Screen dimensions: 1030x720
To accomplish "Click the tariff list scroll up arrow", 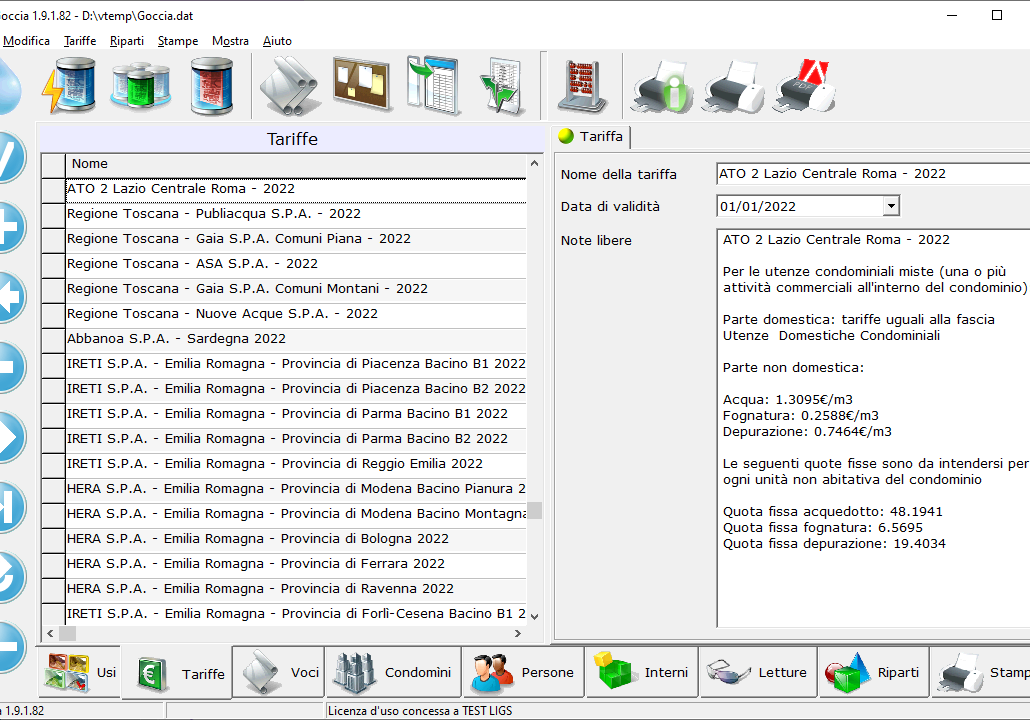I will 535,163.
